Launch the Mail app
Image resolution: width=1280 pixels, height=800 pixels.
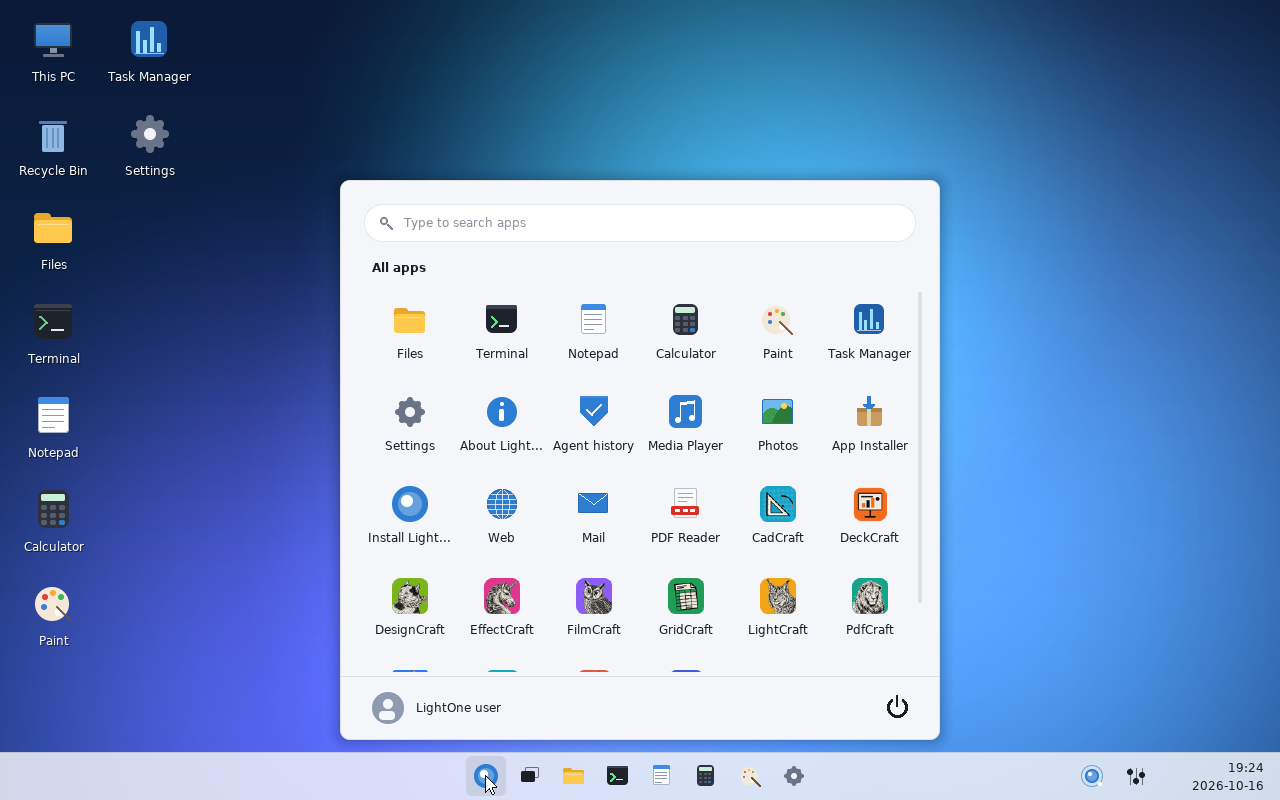593,515
